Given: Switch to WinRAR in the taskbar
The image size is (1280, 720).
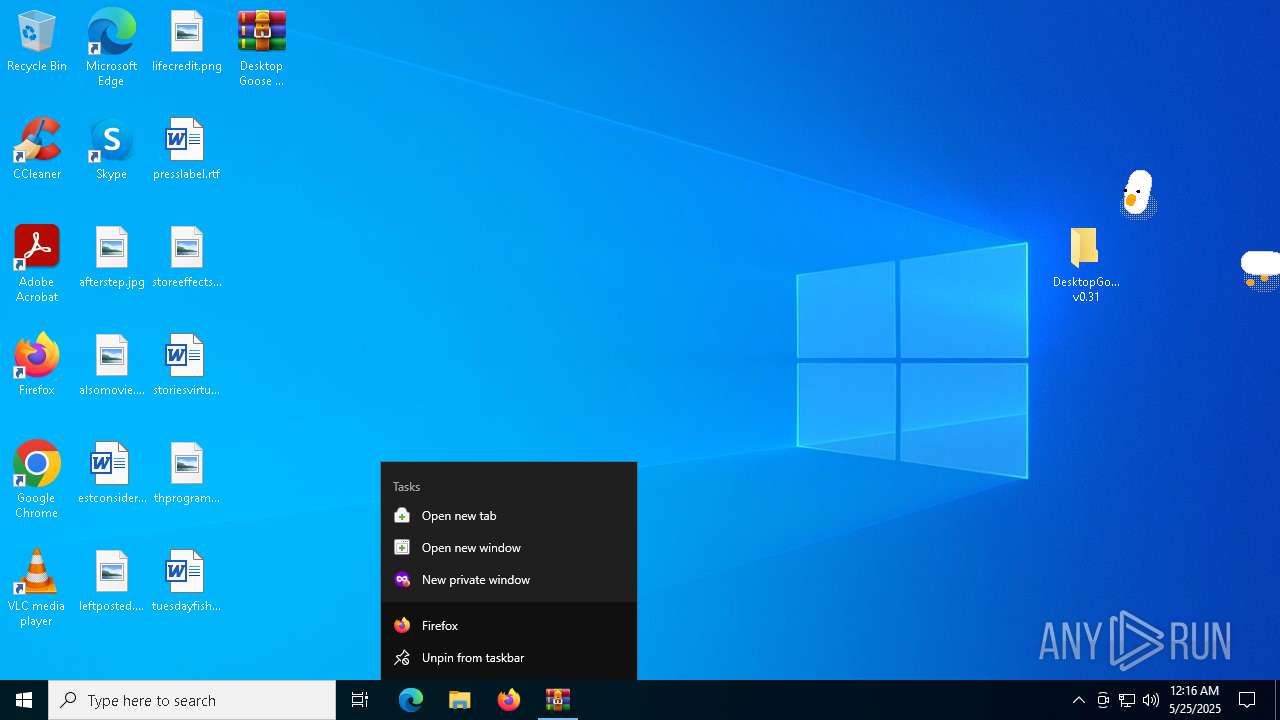Looking at the screenshot, I should [558, 700].
